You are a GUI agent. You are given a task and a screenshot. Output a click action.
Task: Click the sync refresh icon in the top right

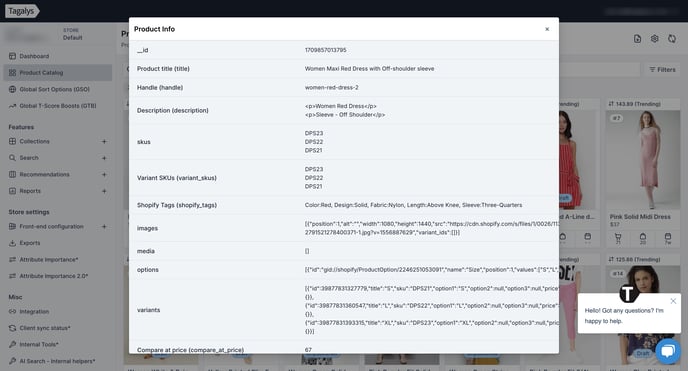(672, 39)
